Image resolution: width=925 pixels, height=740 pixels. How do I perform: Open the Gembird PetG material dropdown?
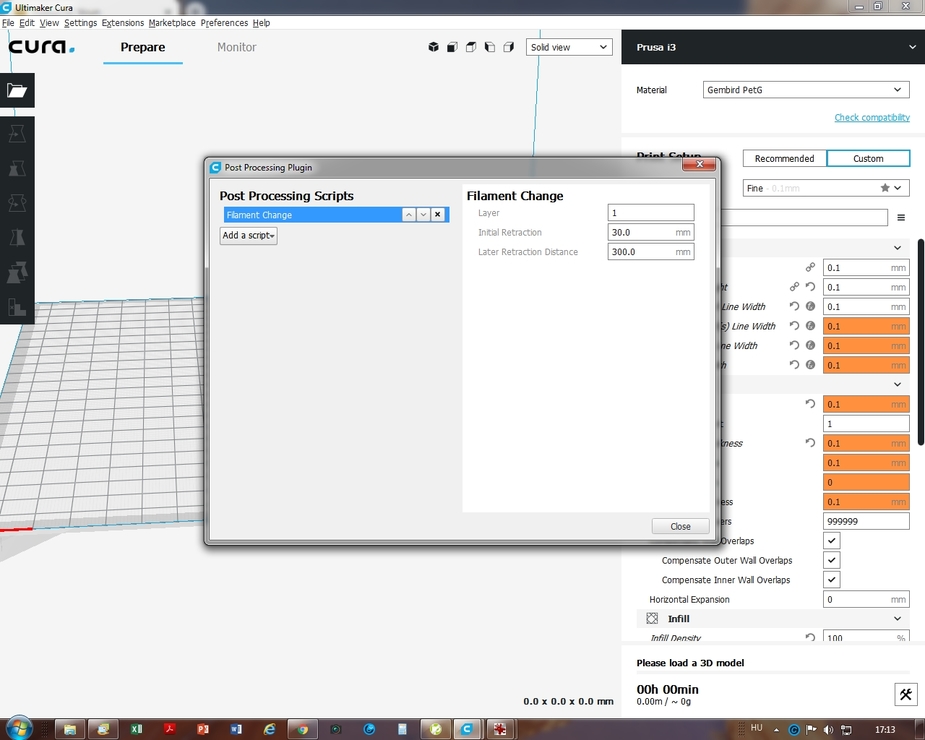[x=805, y=90]
